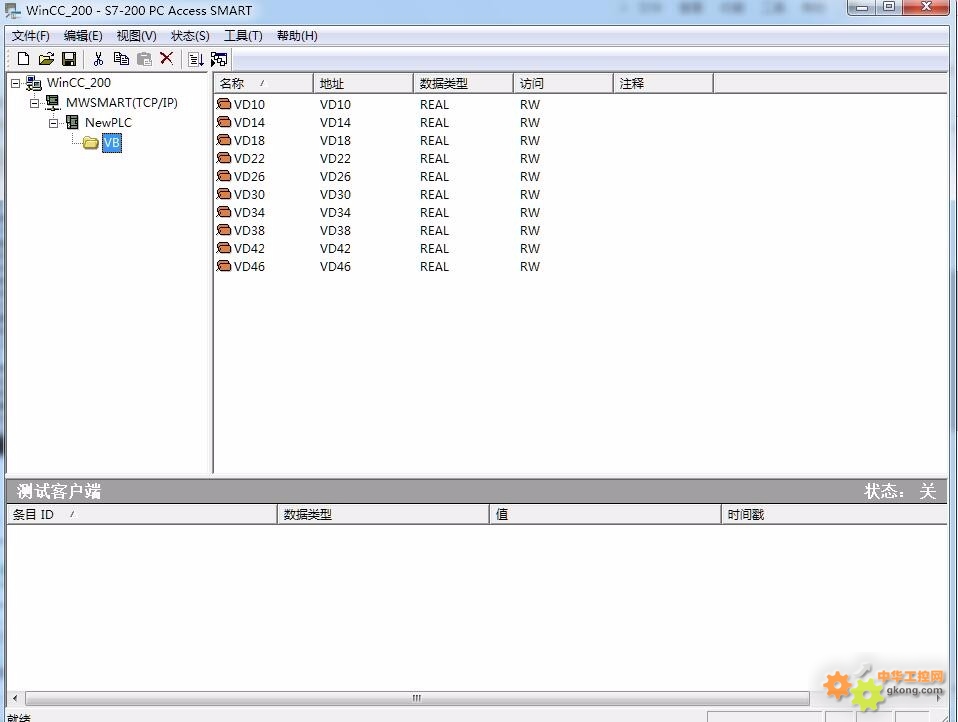Click the application icon in title bar
Viewport: 958px width, 722px height.
[12, 10]
